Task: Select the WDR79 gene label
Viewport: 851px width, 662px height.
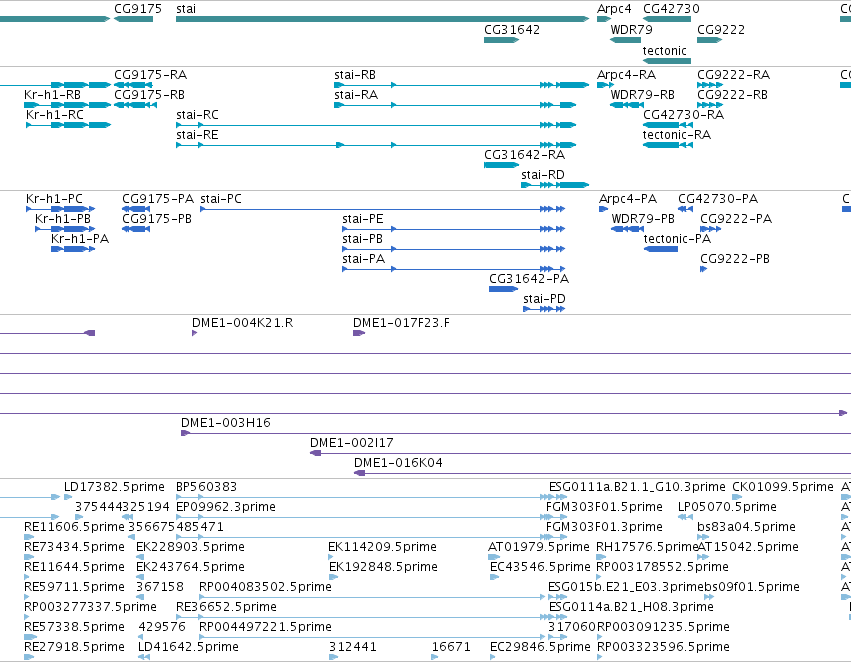Action: pos(631,30)
